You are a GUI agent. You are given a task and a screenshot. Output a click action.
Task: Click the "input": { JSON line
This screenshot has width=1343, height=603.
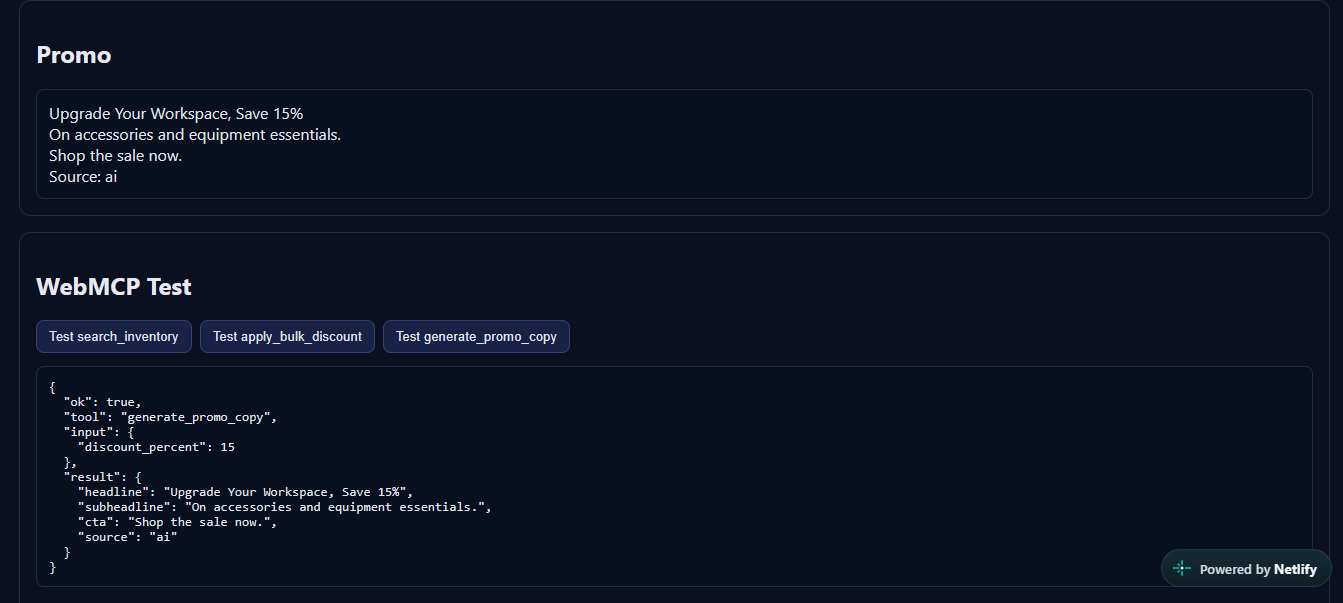point(99,432)
